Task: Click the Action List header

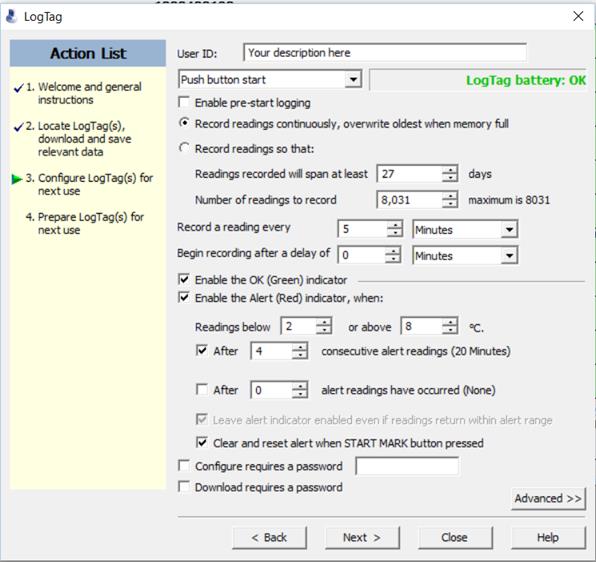Action: coord(88,53)
